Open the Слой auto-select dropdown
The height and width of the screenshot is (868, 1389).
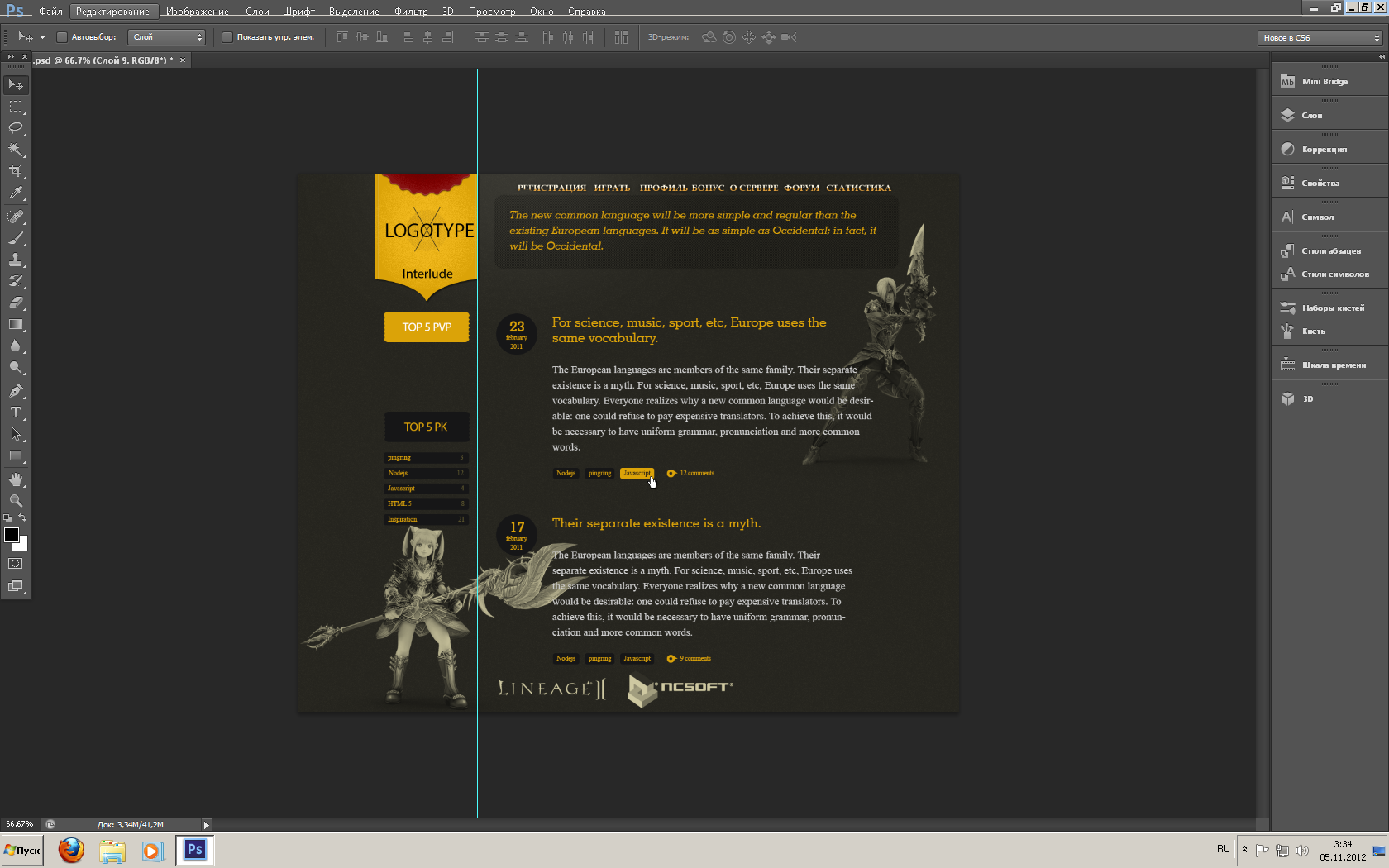pos(167,37)
